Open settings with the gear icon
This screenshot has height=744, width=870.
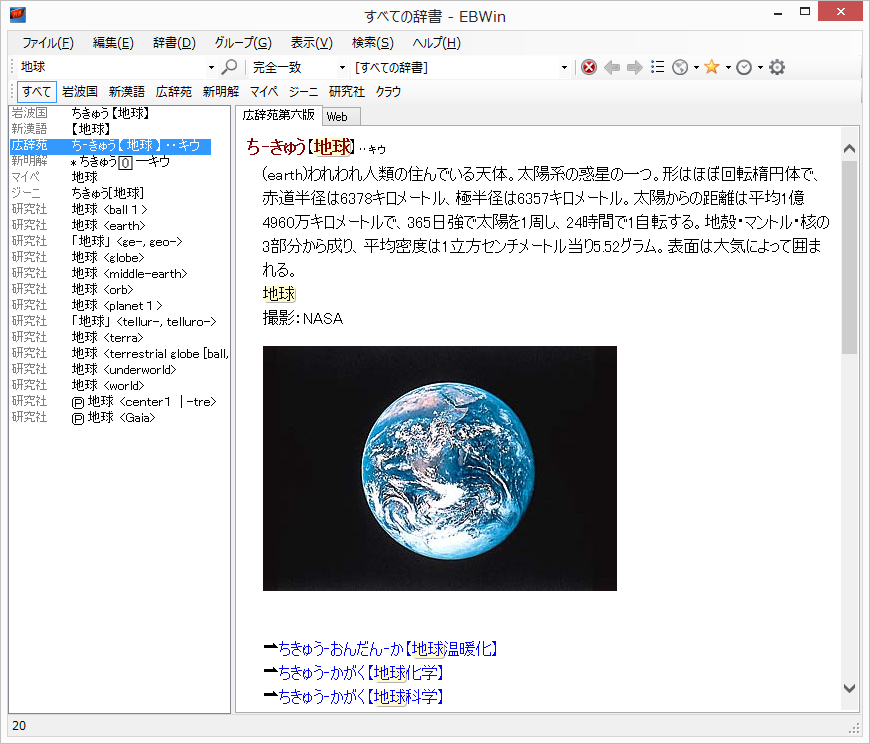coord(776,66)
